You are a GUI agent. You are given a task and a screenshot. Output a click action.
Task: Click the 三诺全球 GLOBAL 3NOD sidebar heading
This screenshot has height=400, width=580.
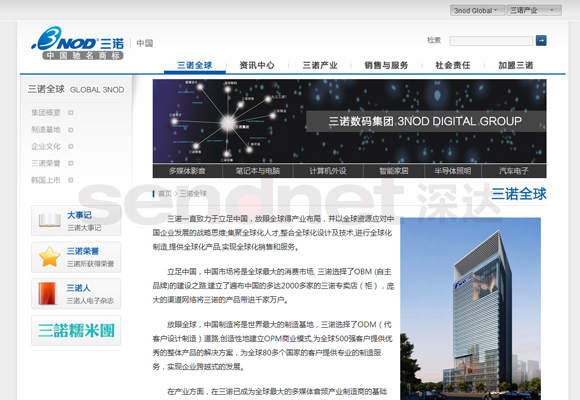point(76,89)
